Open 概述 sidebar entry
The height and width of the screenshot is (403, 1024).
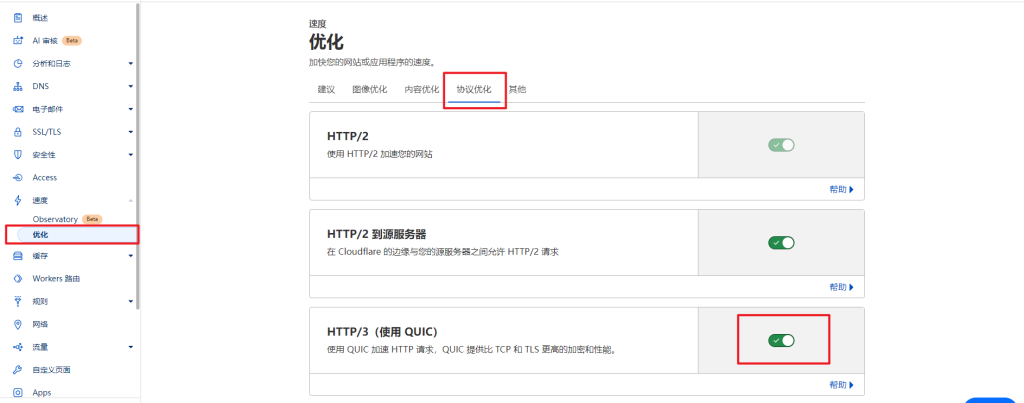(x=40, y=18)
